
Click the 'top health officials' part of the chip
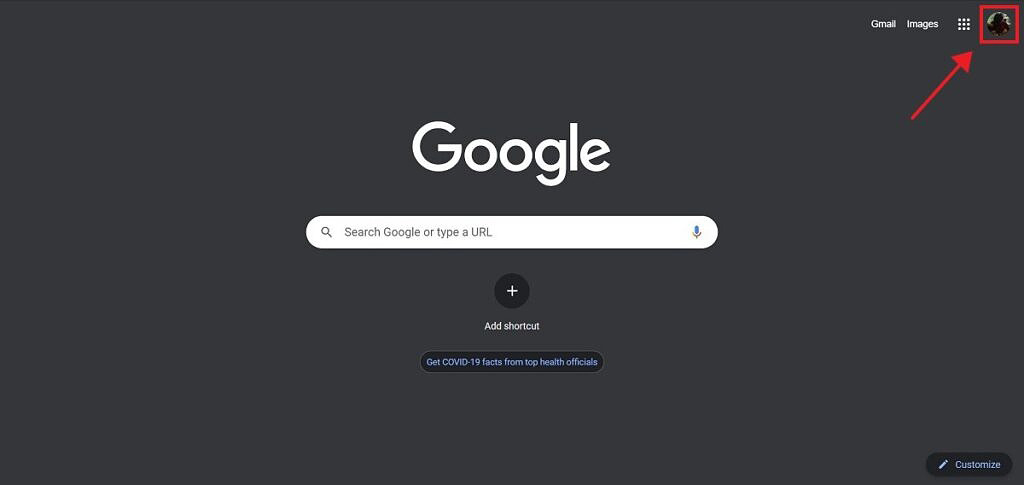pyautogui.click(x=561, y=362)
